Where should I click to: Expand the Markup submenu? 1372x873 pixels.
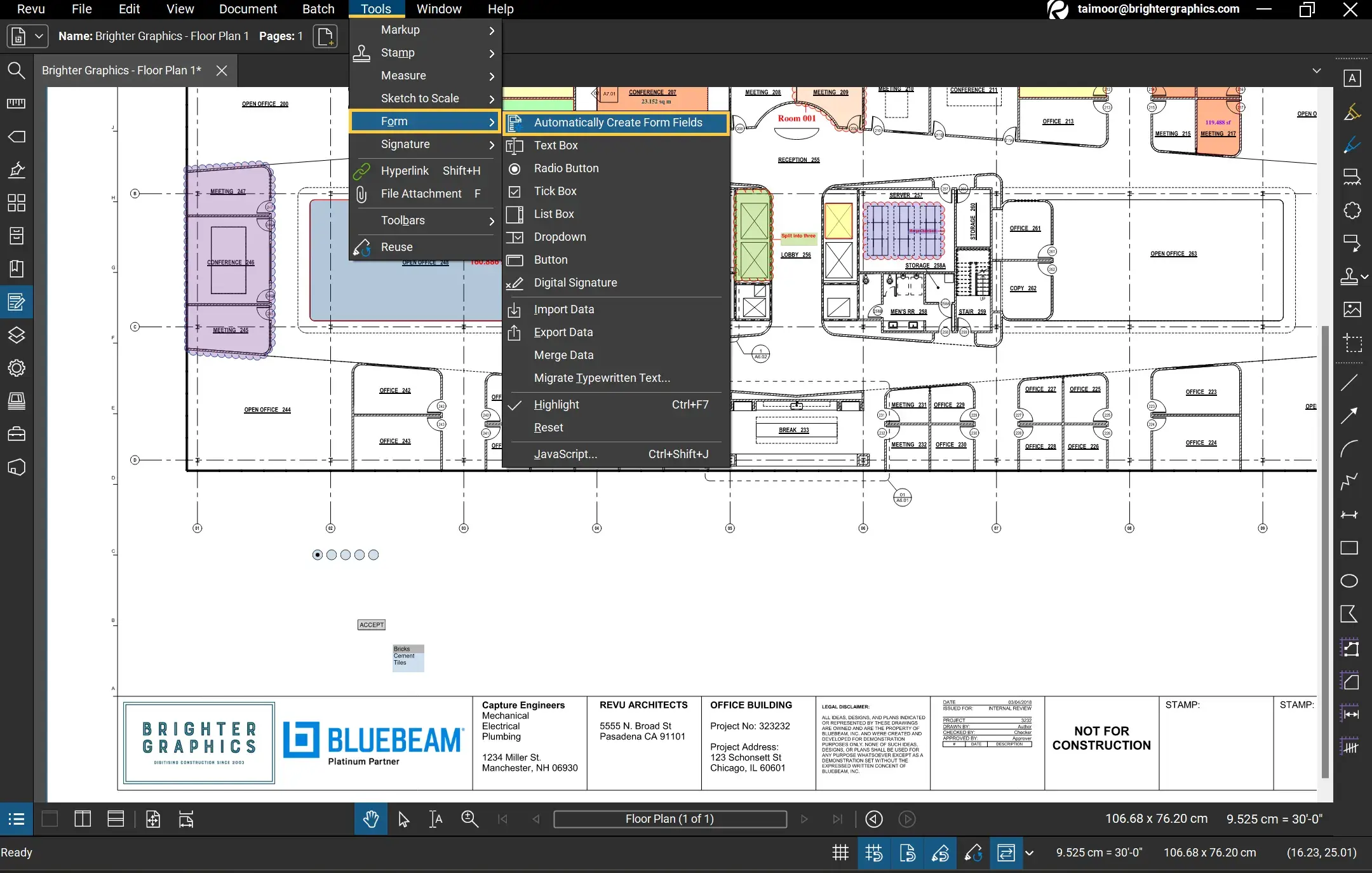pyautogui.click(x=424, y=30)
